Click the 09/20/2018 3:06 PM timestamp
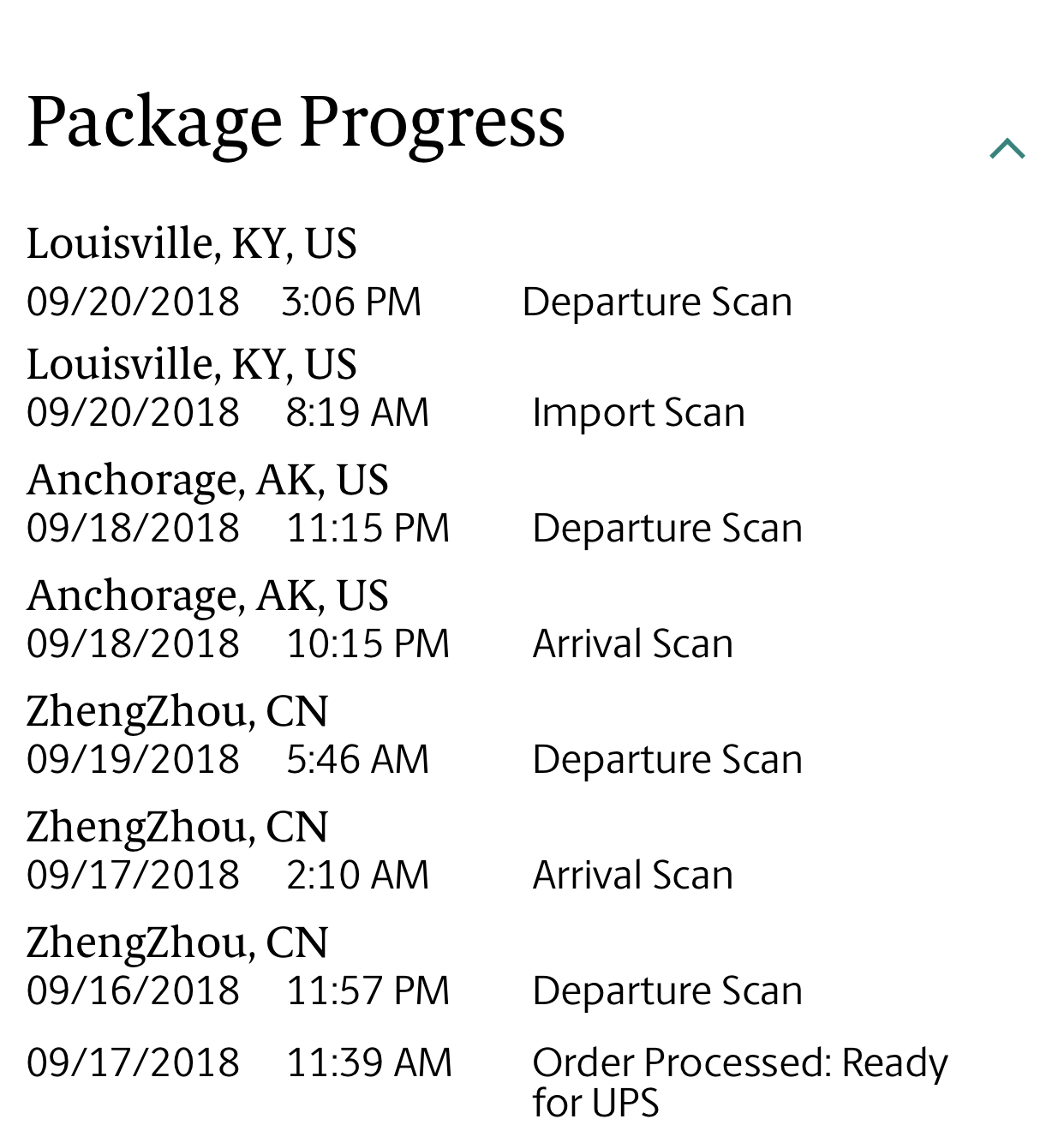 [224, 302]
